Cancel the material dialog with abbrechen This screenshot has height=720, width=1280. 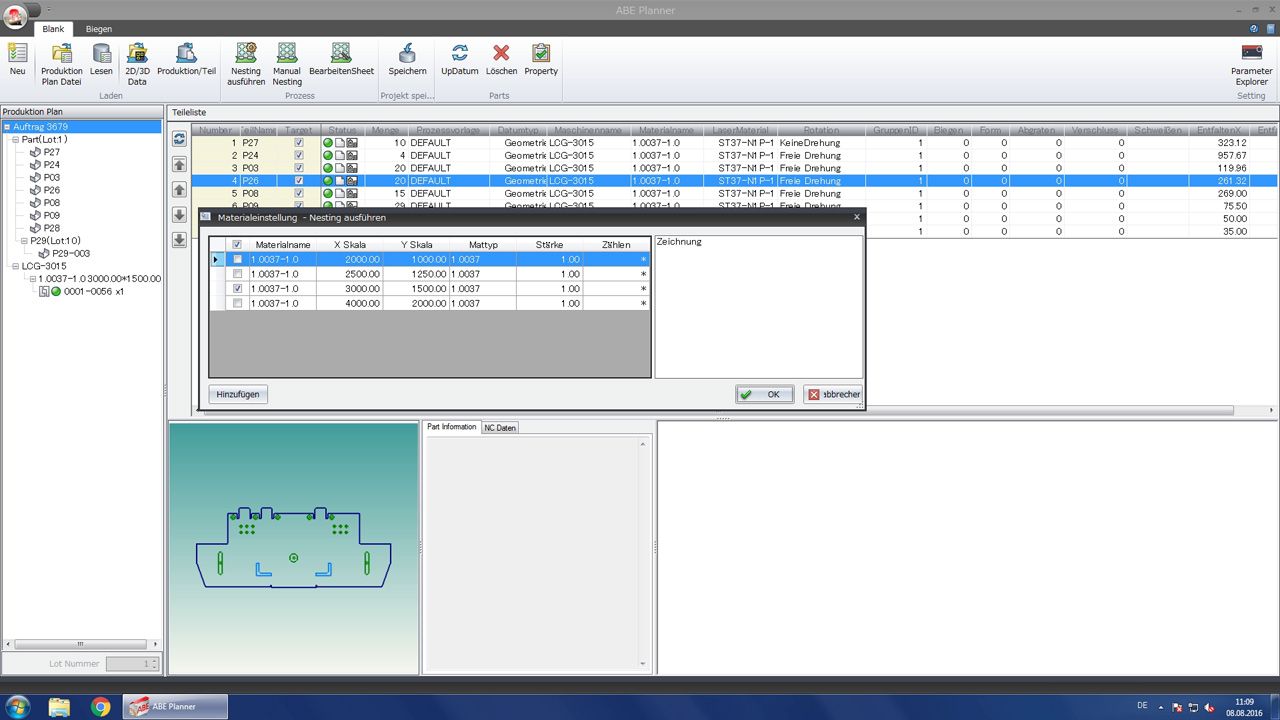click(x=833, y=394)
